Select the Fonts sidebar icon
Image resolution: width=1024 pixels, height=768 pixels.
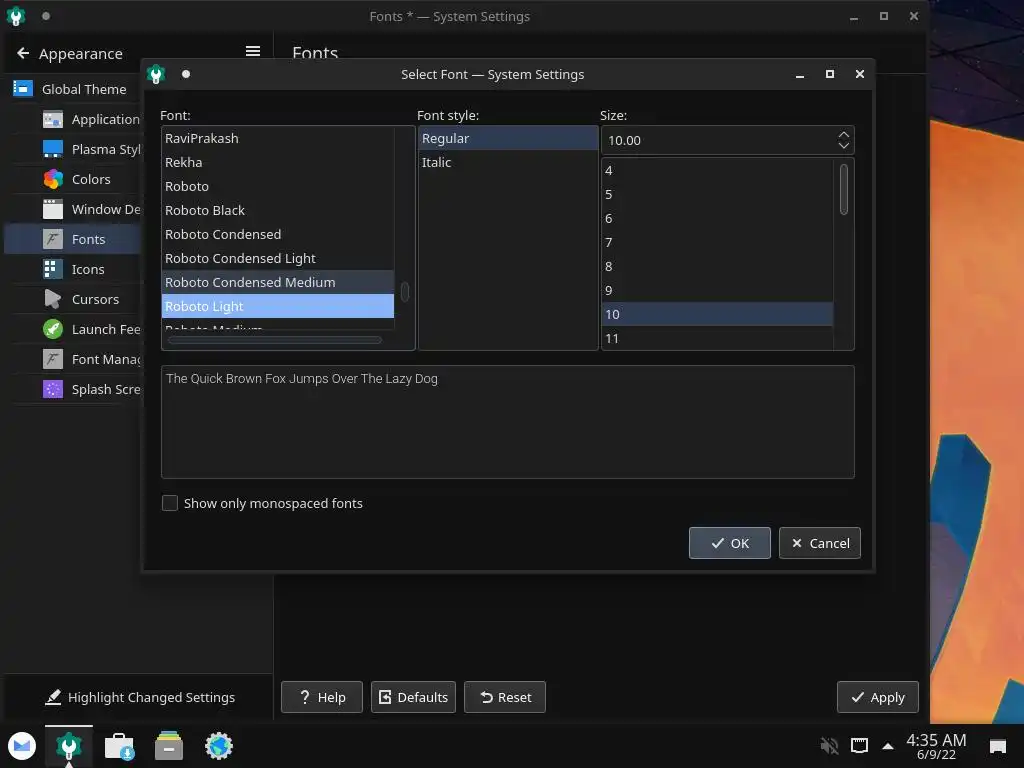pyautogui.click(x=53, y=239)
